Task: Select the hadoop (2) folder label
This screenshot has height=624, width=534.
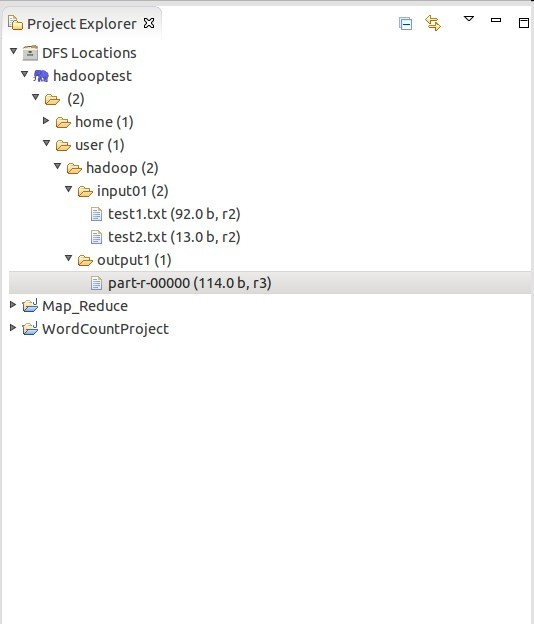Action: click(x=122, y=168)
